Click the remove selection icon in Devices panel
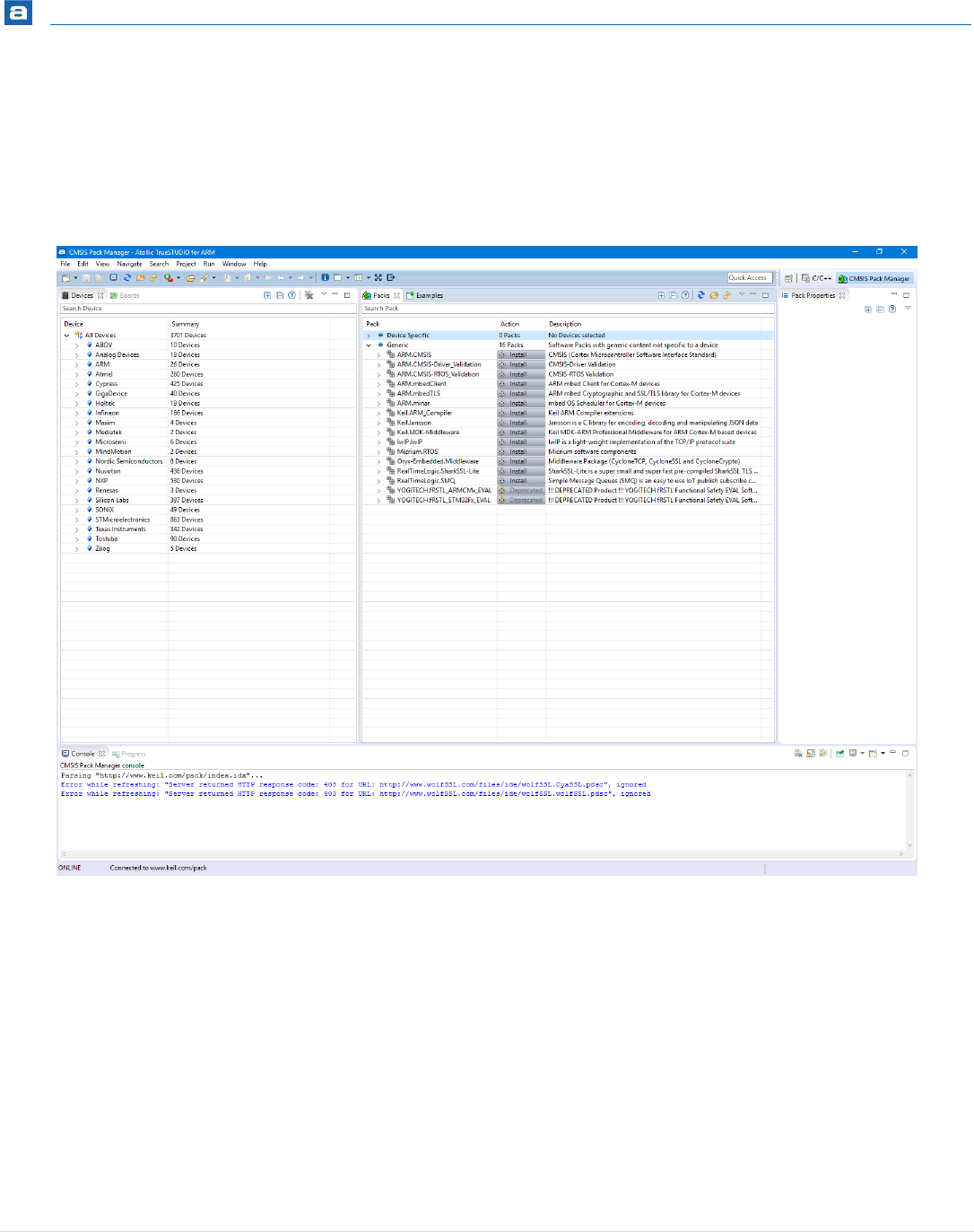 pos(309,295)
